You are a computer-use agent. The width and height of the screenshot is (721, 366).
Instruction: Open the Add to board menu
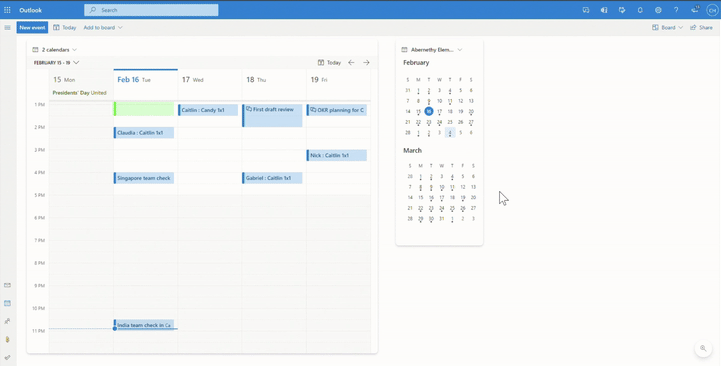click(103, 28)
